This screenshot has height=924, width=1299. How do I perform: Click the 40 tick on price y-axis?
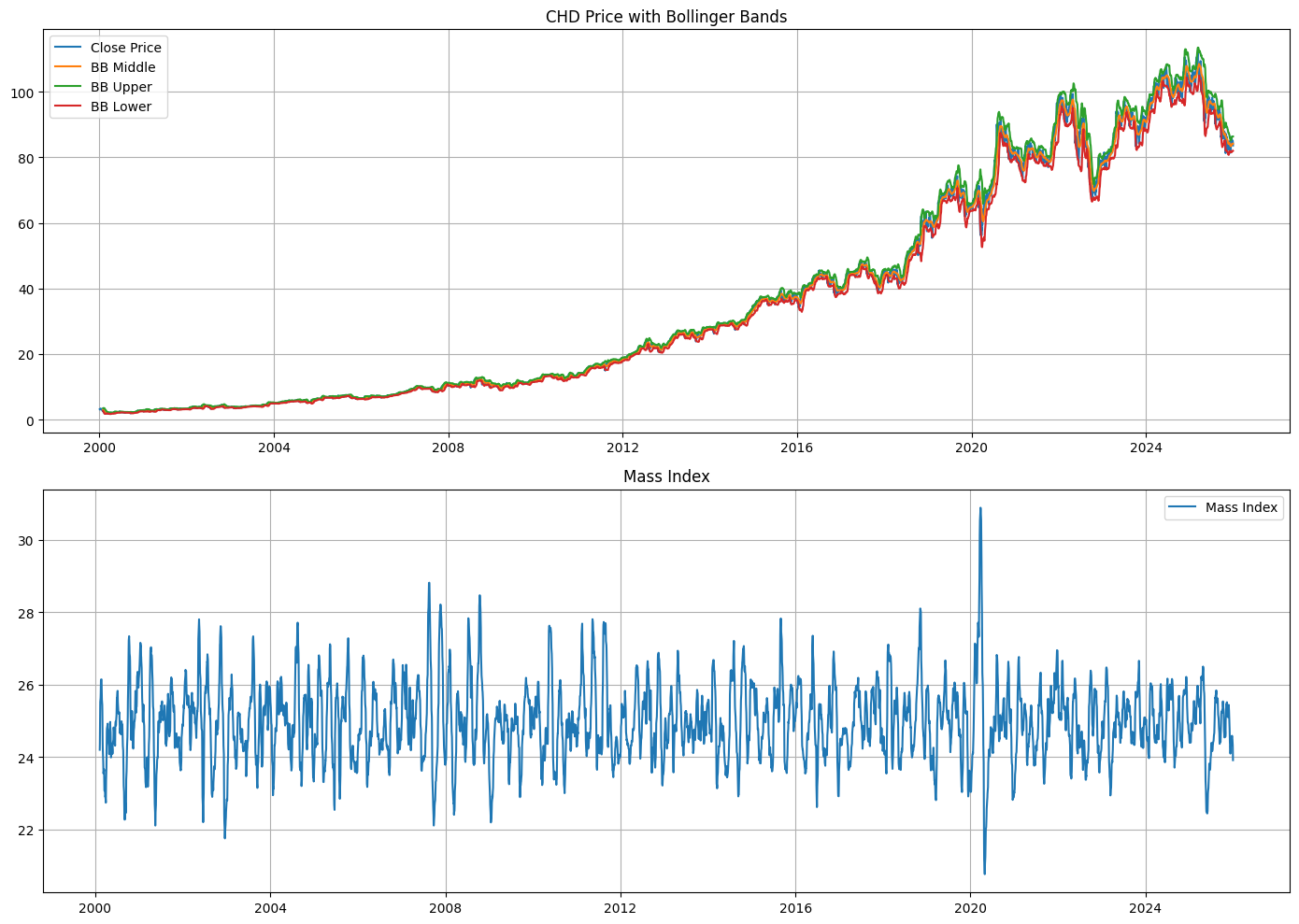point(27,289)
